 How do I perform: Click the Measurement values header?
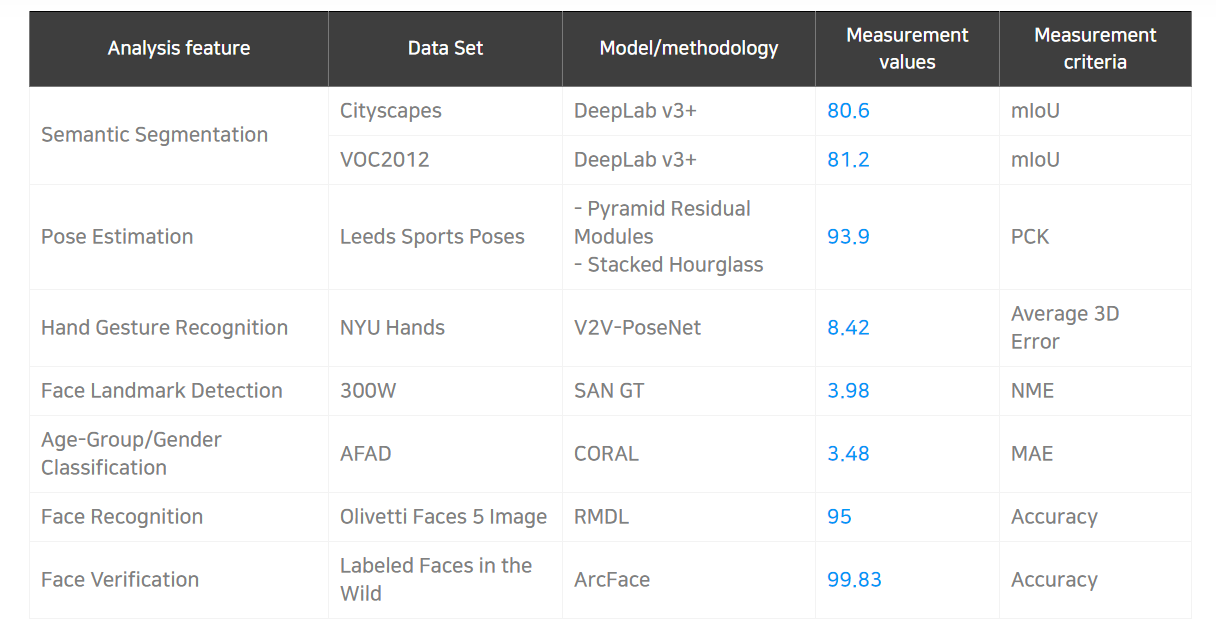click(907, 48)
